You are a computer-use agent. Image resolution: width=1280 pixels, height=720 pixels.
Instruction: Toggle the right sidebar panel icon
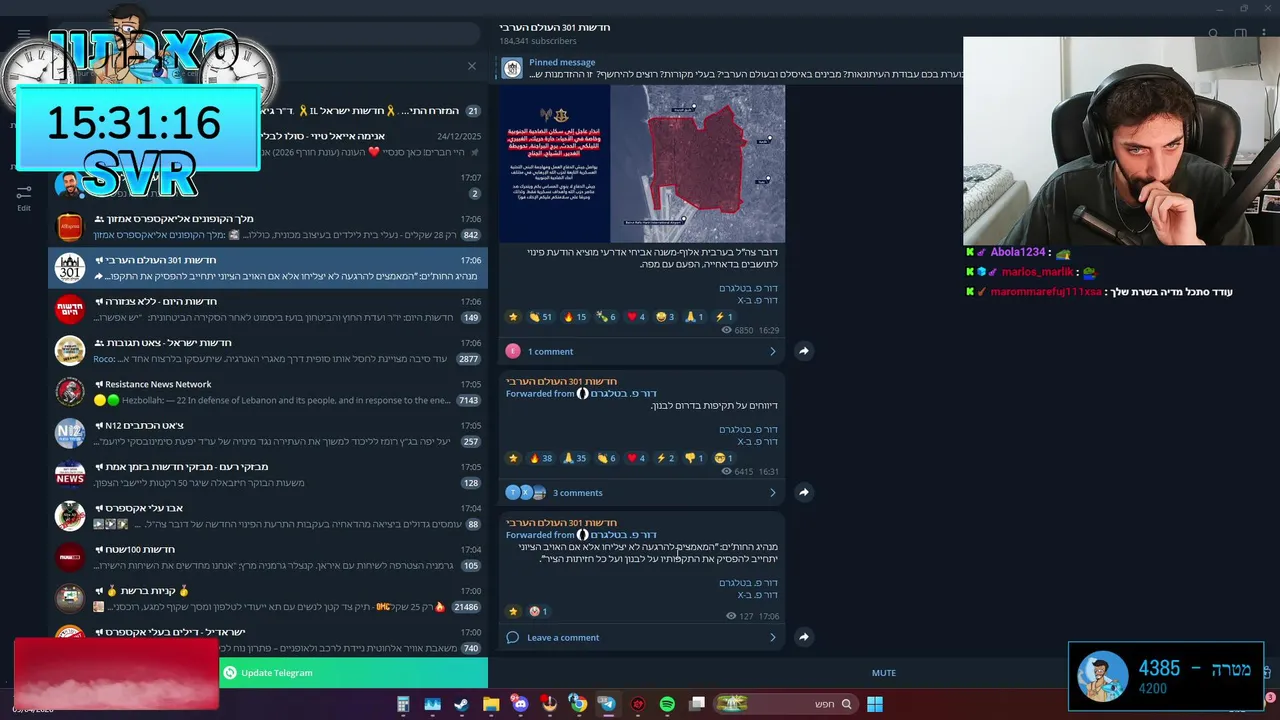(x=1240, y=34)
